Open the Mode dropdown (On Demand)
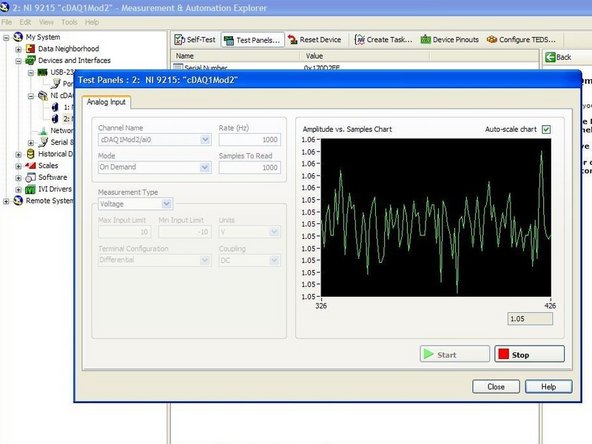The image size is (592, 444). [205, 167]
